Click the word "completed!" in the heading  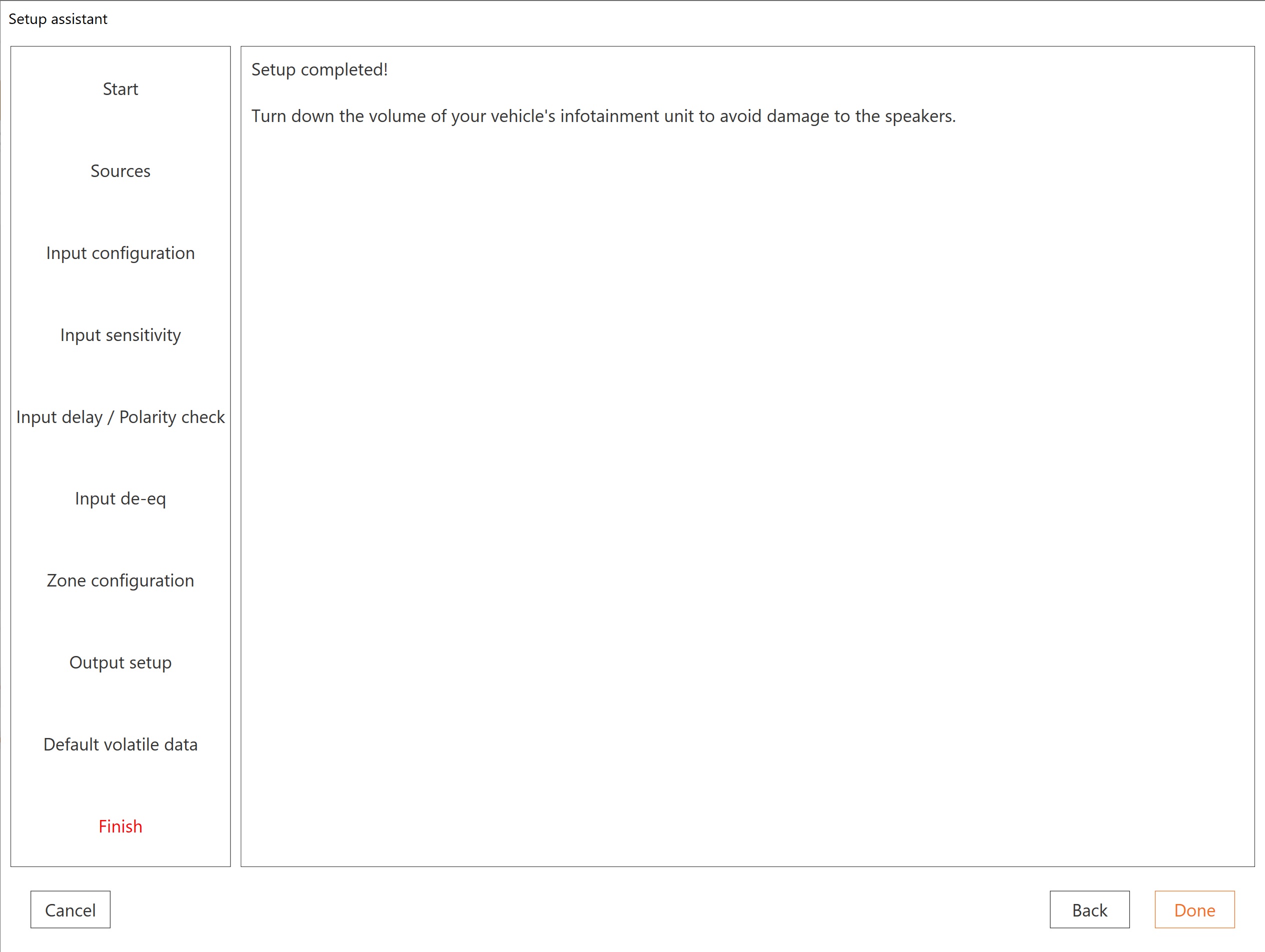pos(344,70)
